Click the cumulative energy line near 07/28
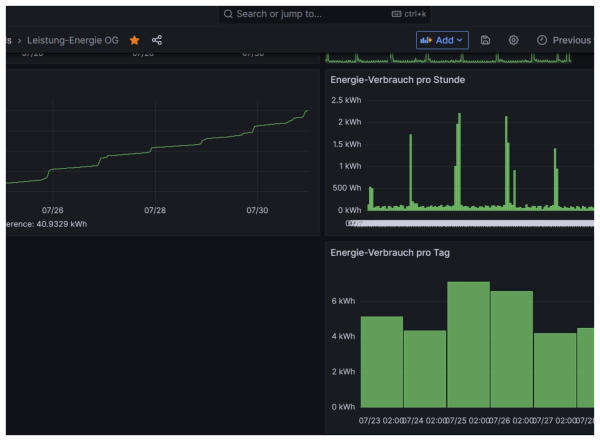The width and height of the screenshot is (600, 441). [x=155, y=151]
